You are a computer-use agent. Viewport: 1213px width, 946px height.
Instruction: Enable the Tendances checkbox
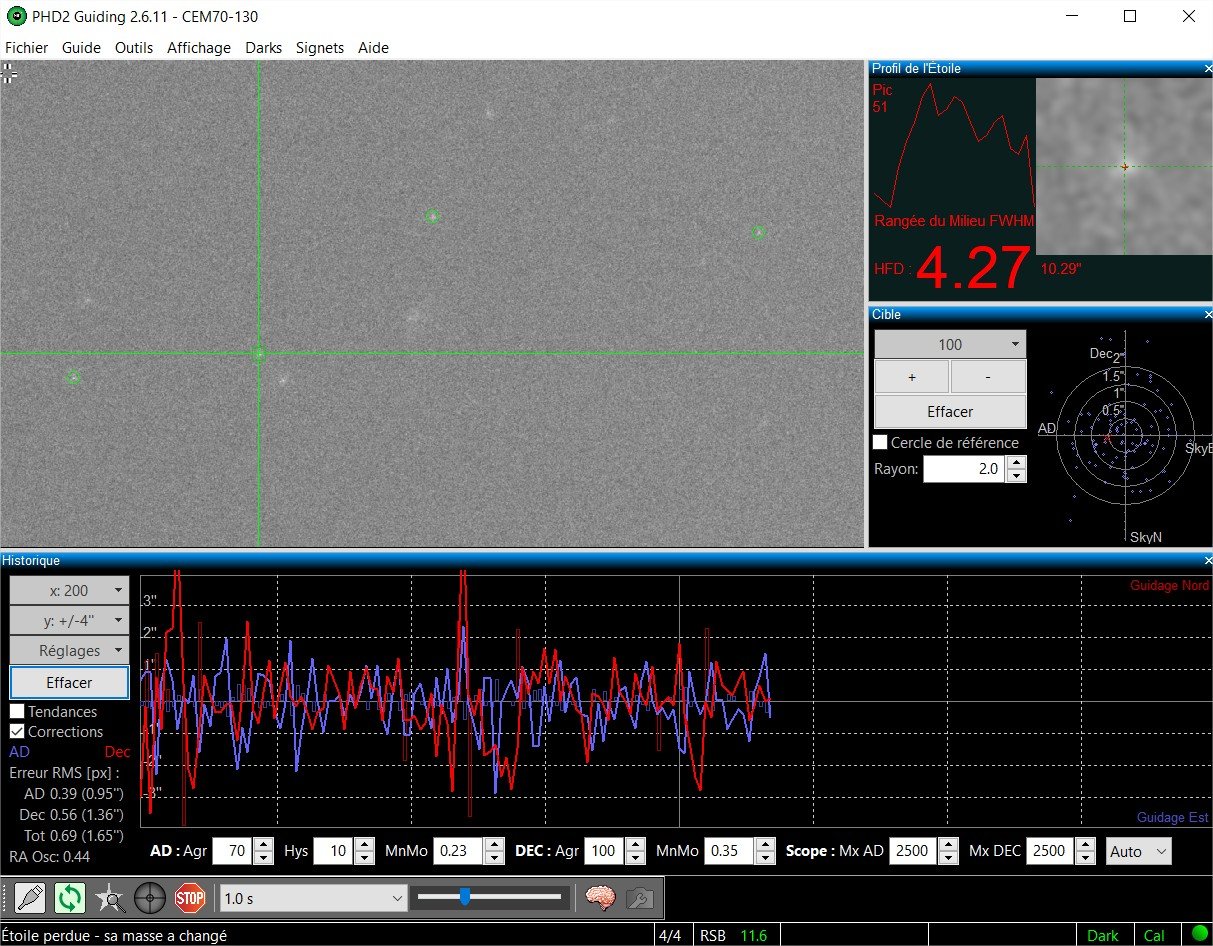(x=17, y=712)
